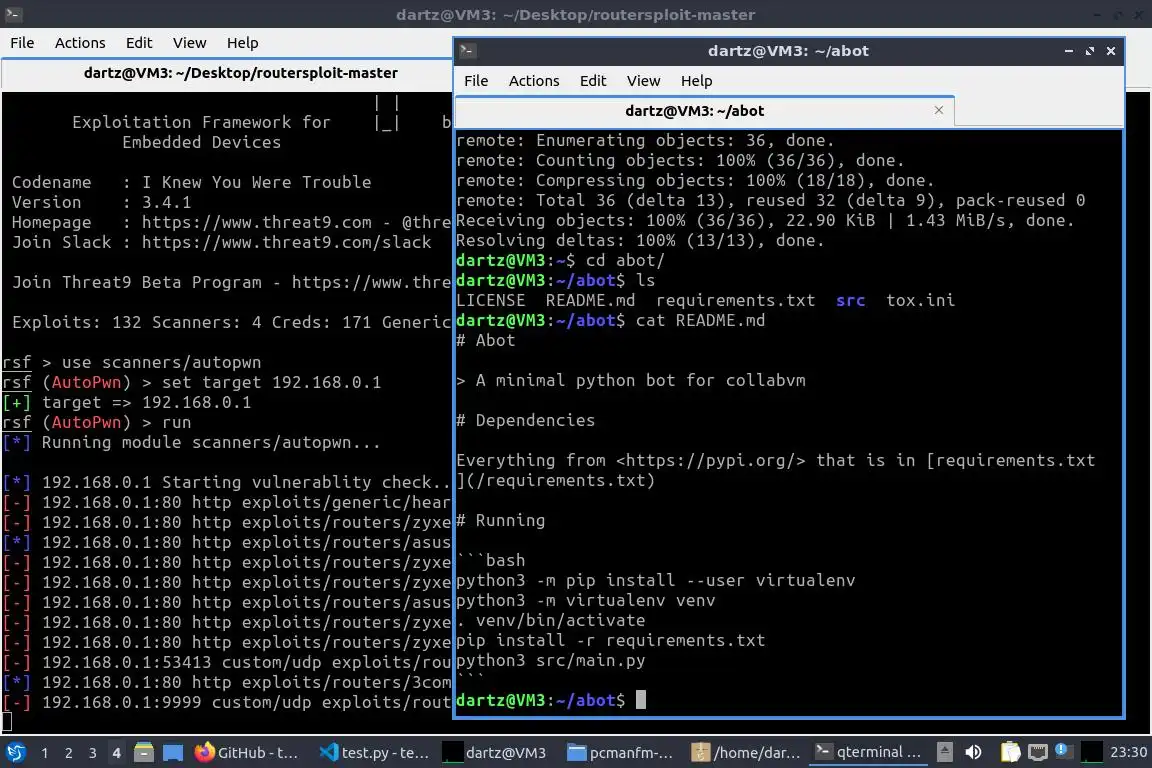This screenshot has height=768, width=1152.
Task: Close the dartz@VM3: ~/abot tab
Action: (939, 110)
